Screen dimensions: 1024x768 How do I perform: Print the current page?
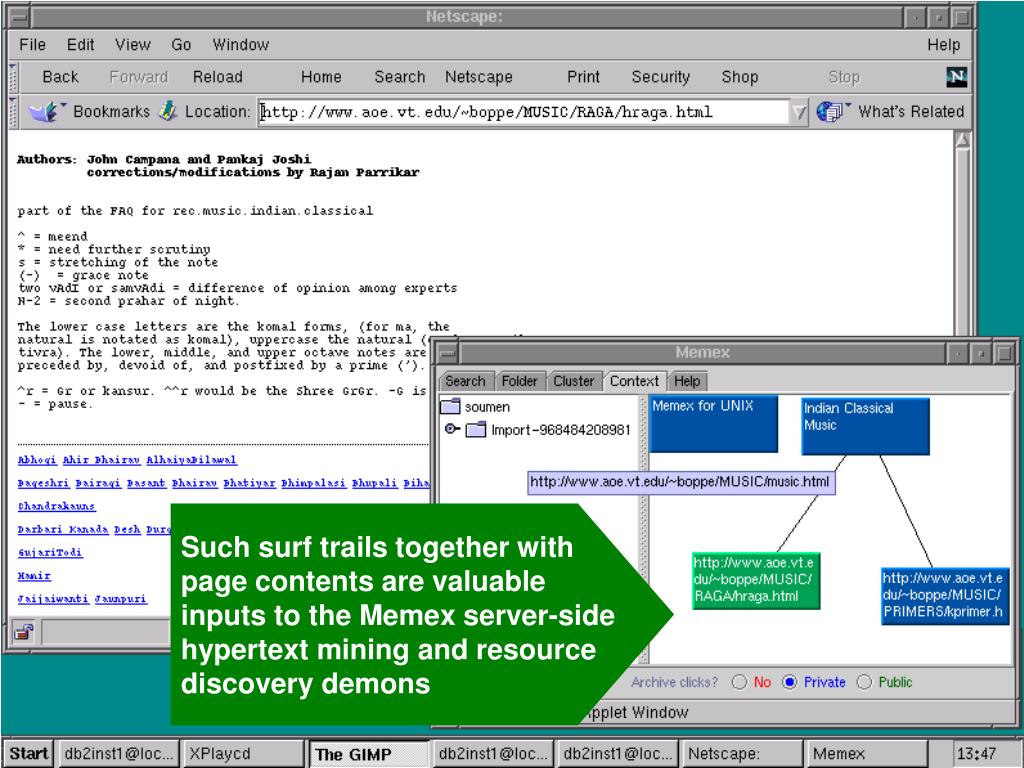[583, 77]
